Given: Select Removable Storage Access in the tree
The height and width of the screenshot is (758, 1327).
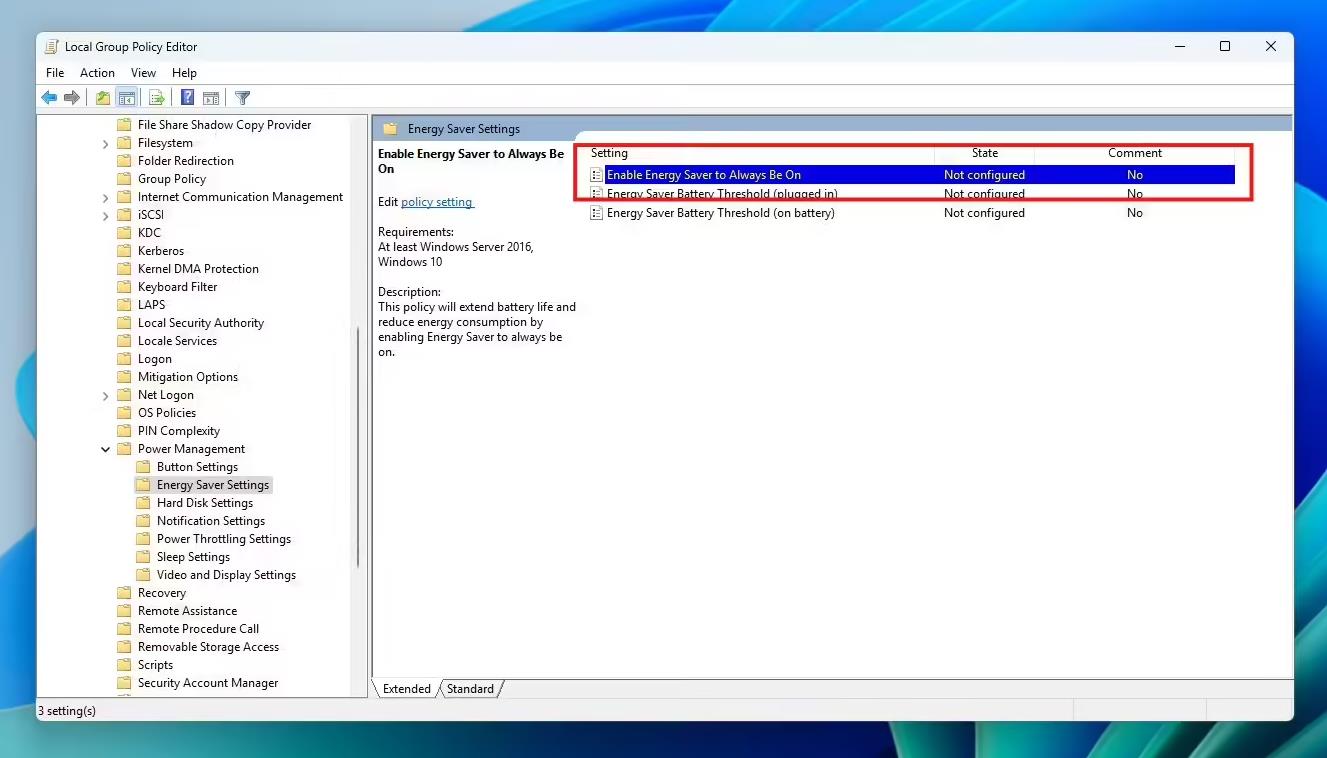Looking at the screenshot, I should point(208,647).
